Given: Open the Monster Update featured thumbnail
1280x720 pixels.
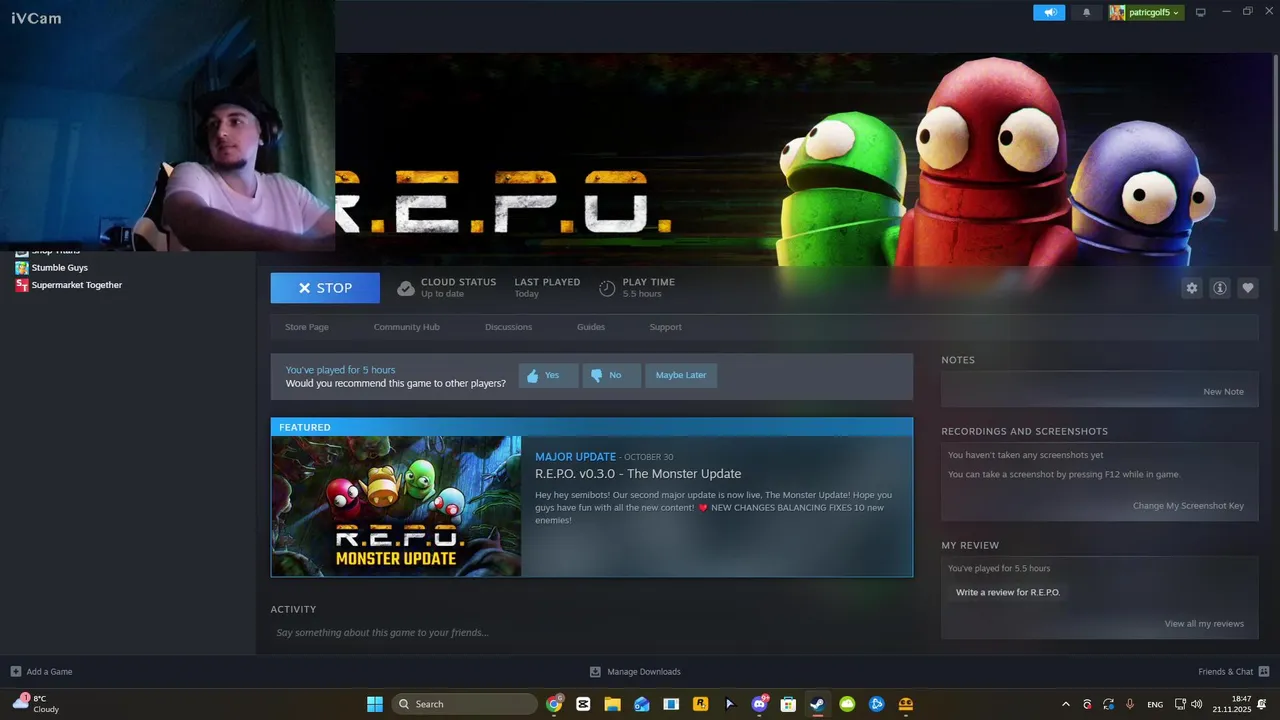Looking at the screenshot, I should 396,506.
